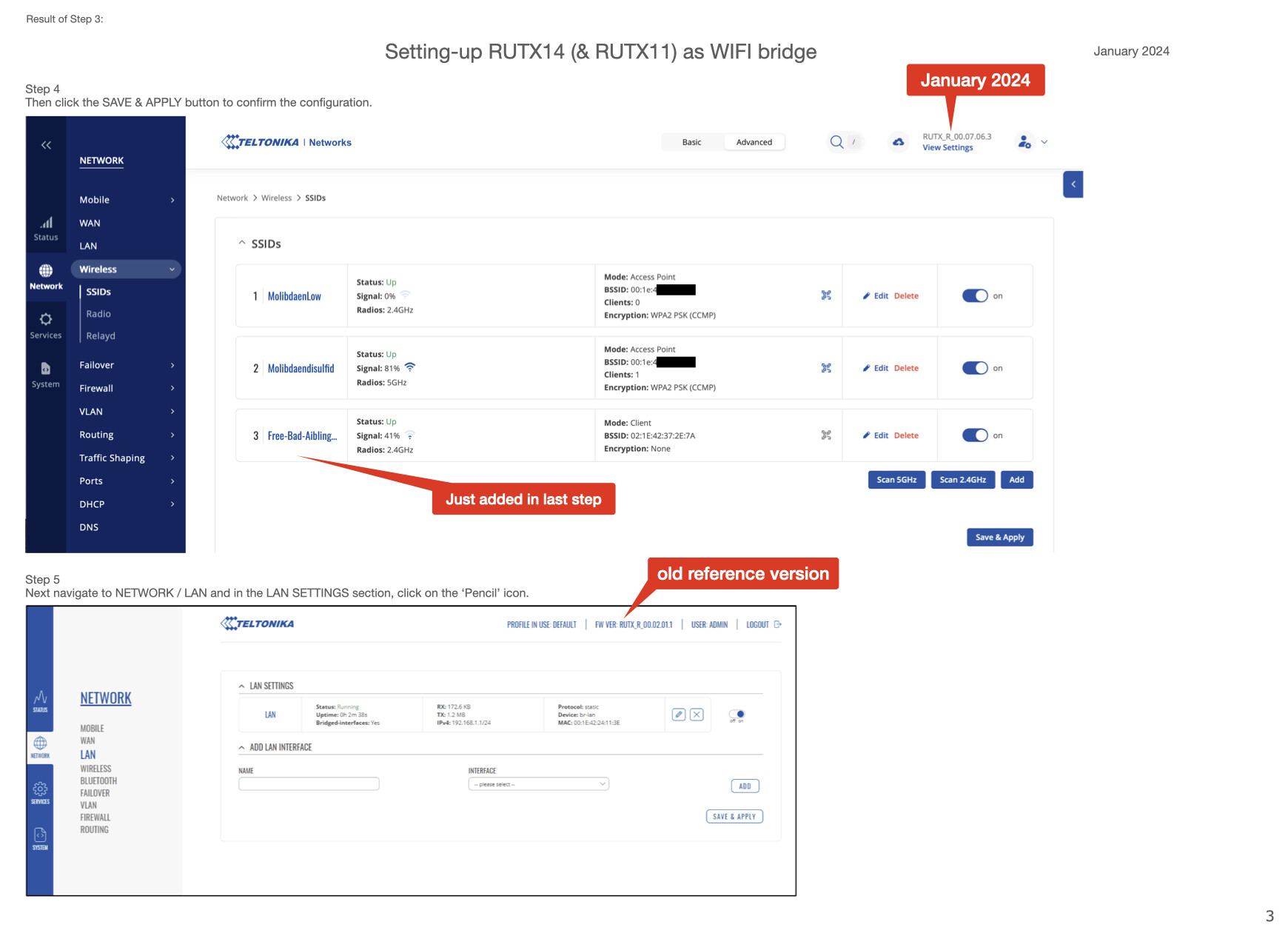This screenshot has width=1288, height=933.
Task: Click the old Teltonika logo
Action: coord(258,623)
